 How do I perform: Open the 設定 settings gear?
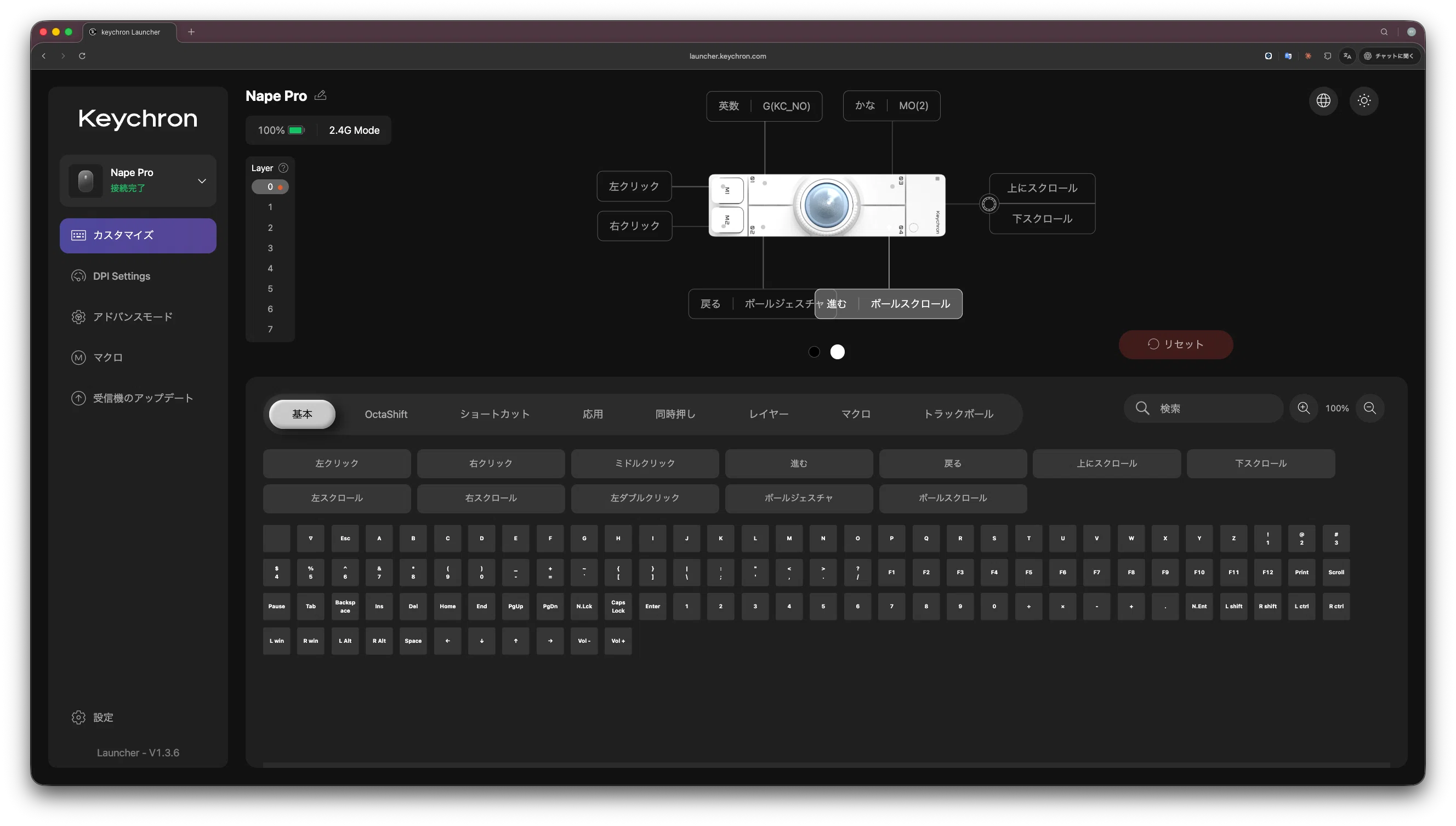pyautogui.click(x=79, y=717)
